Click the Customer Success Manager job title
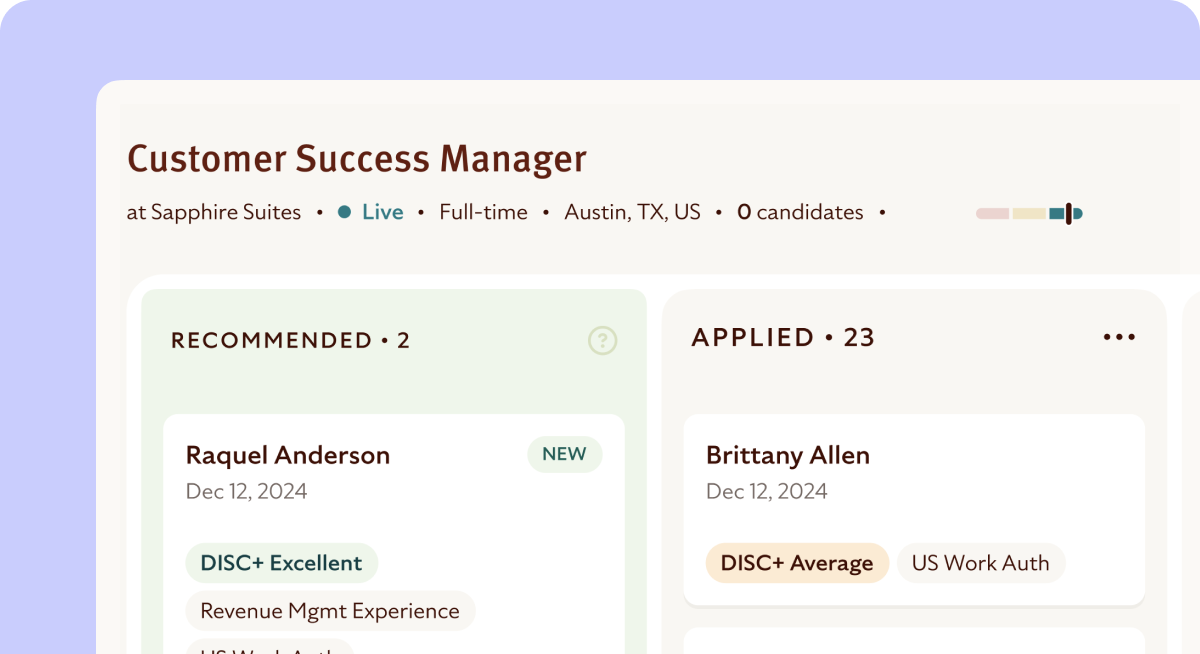 tap(356, 159)
